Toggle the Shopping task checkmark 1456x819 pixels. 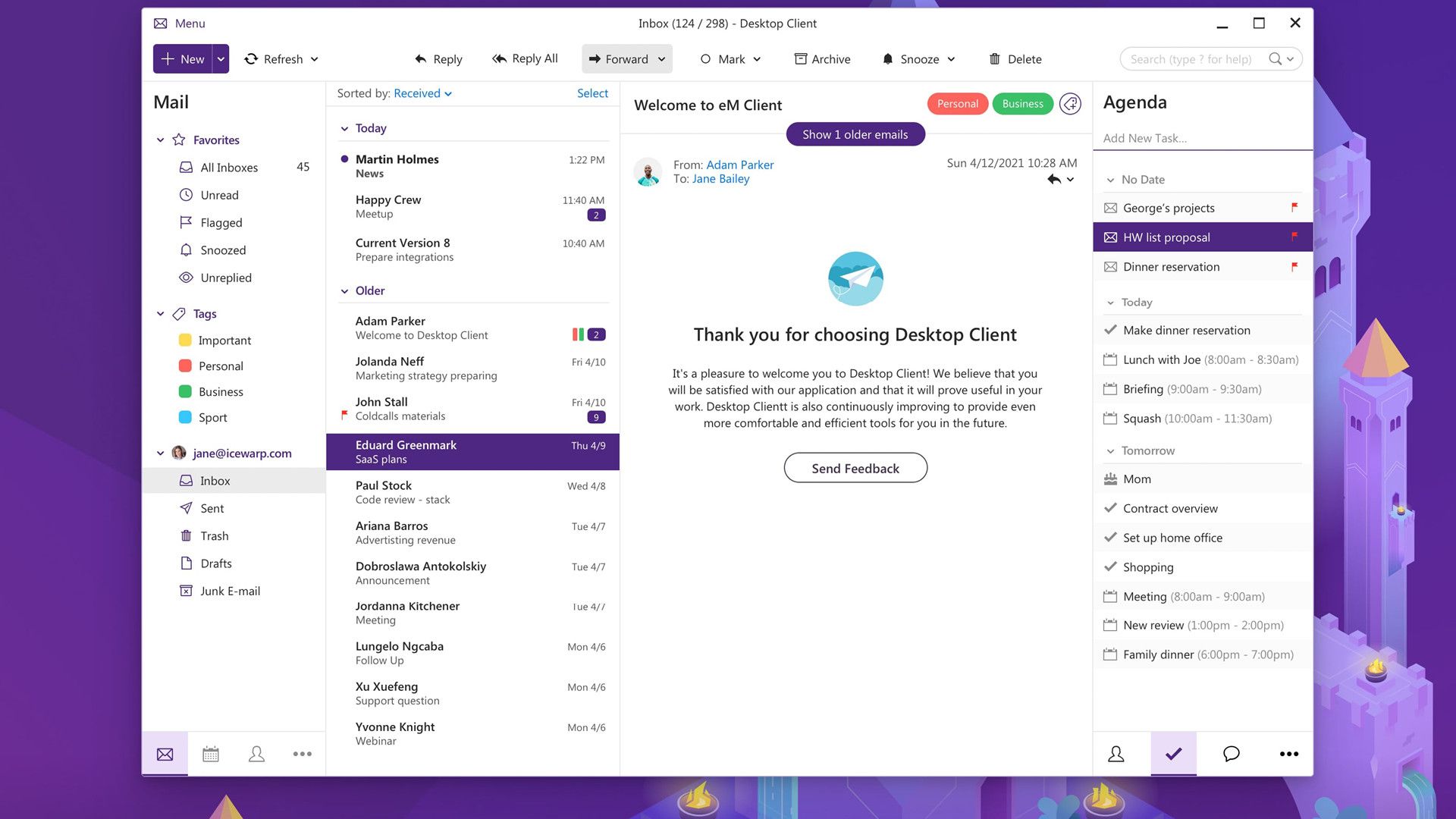tap(1110, 566)
